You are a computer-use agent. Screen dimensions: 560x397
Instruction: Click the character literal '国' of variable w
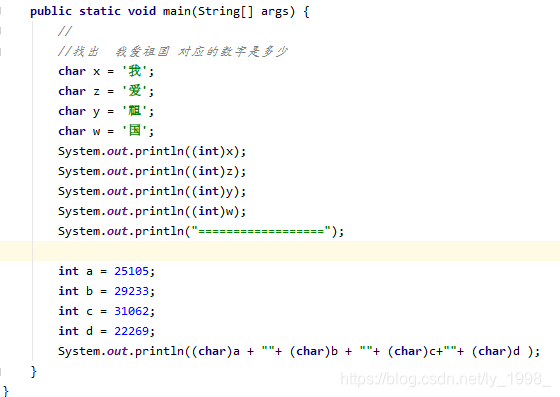click(x=135, y=131)
